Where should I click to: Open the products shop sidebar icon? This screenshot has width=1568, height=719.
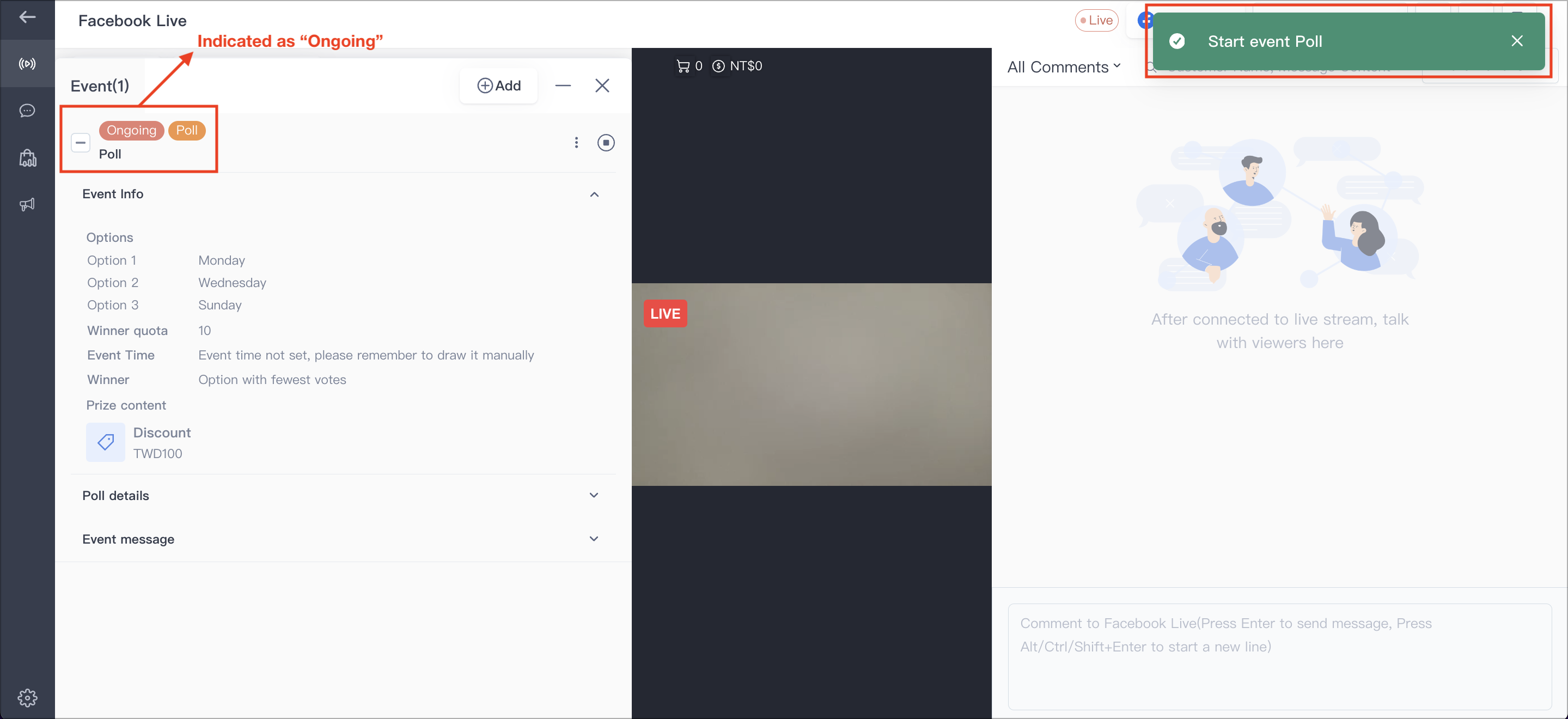pos(27,157)
